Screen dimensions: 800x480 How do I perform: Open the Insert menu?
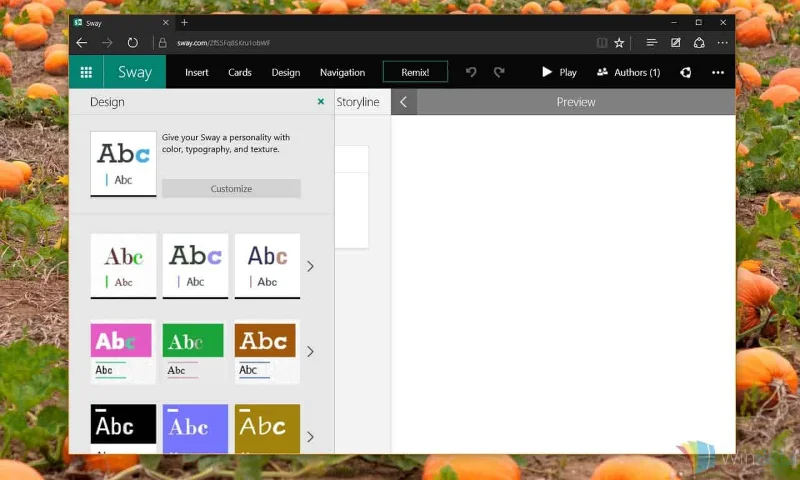click(x=197, y=72)
